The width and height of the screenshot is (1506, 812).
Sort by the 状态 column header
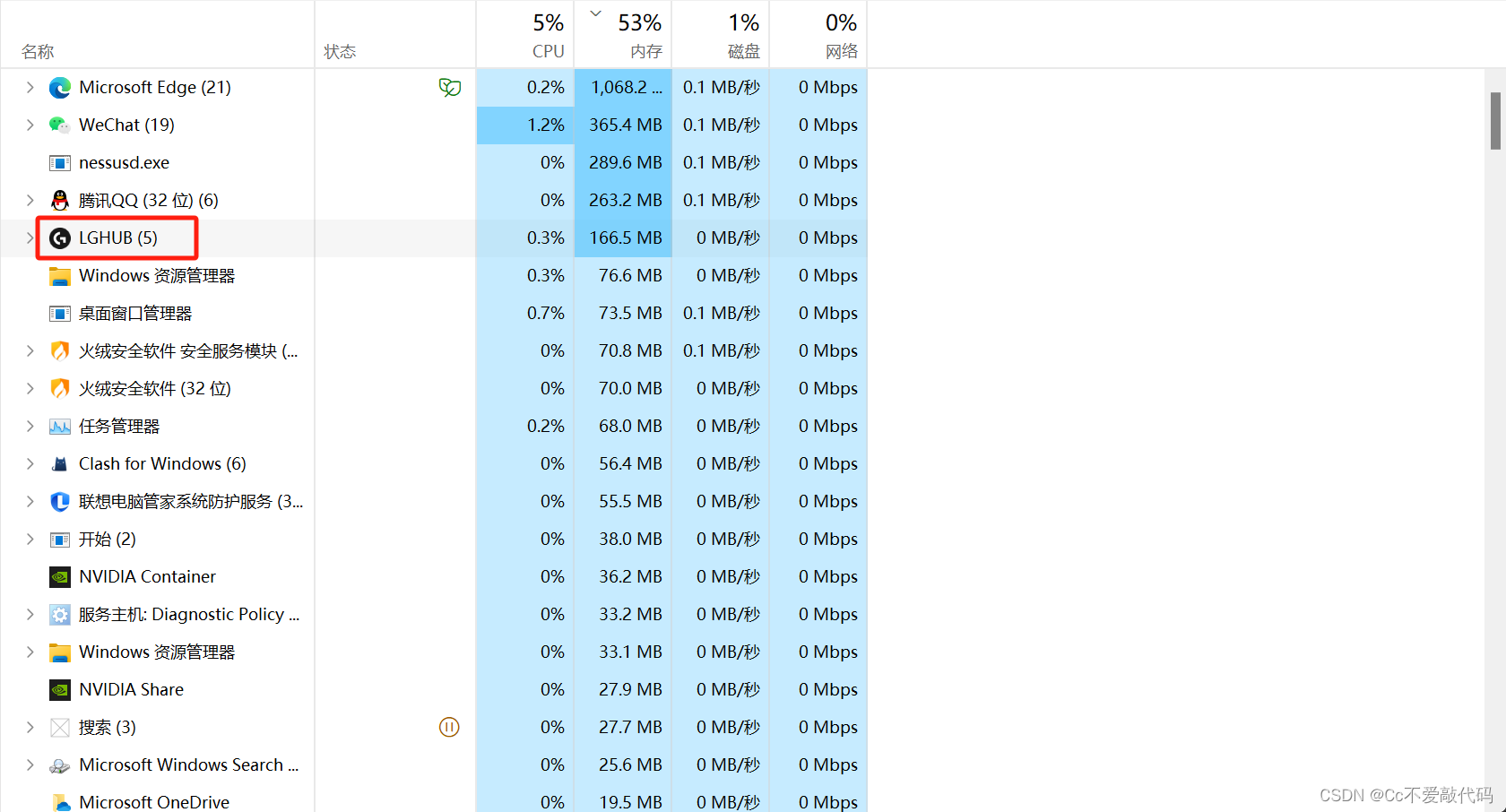[x=395, y=34]
